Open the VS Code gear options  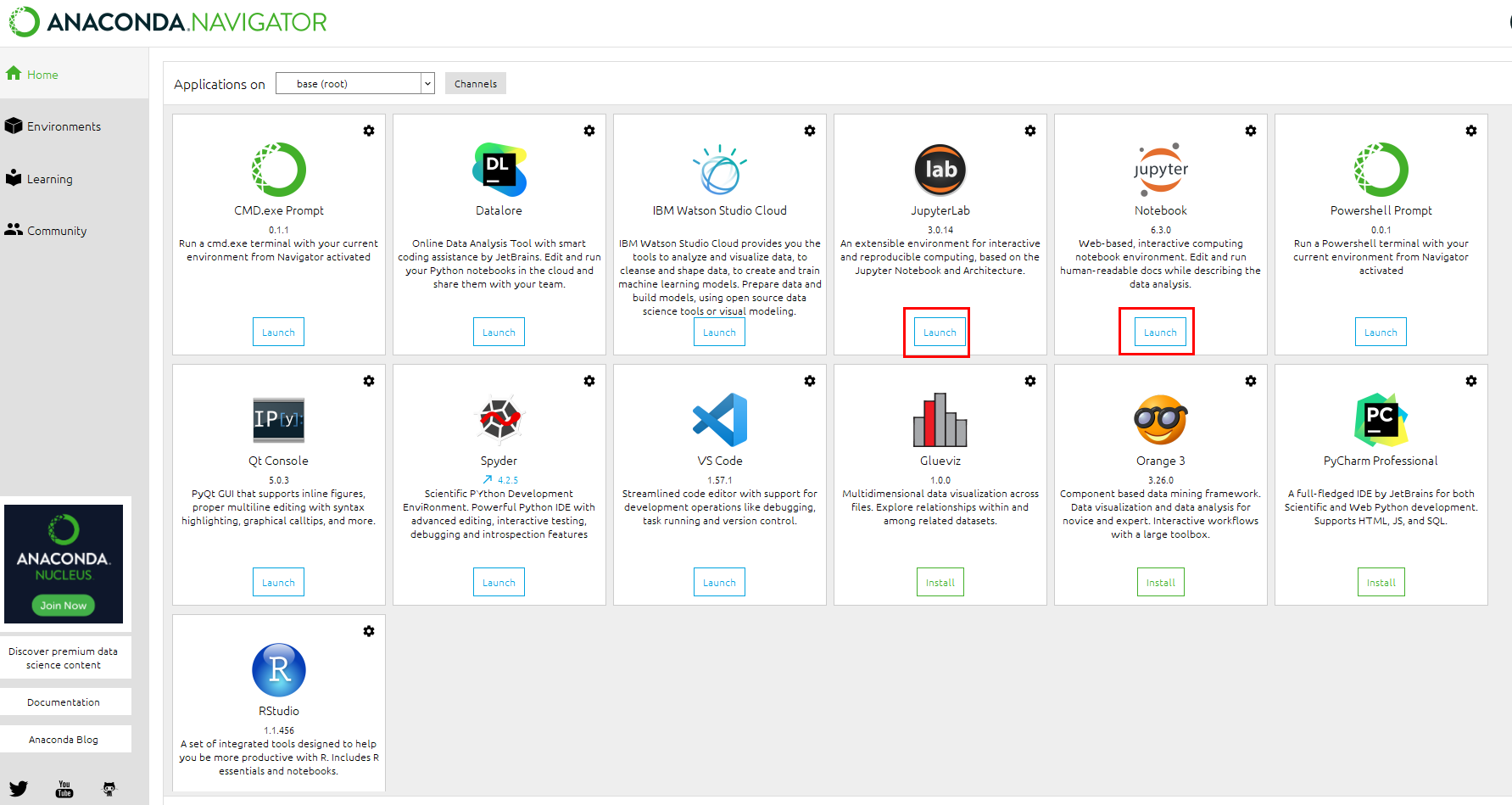coord(810,381)
